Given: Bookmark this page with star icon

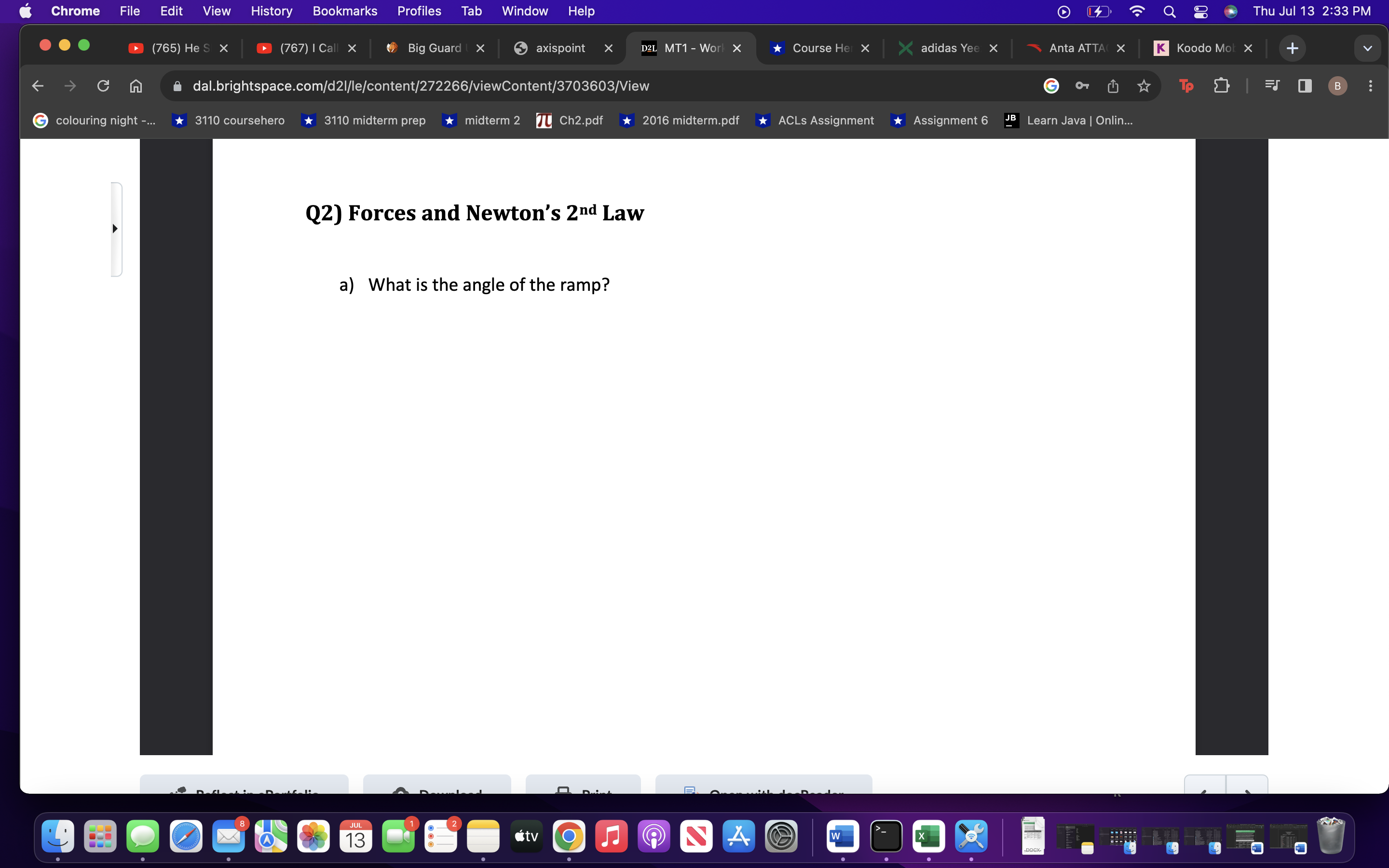Looking at the screenshot, I should 1144,86.
